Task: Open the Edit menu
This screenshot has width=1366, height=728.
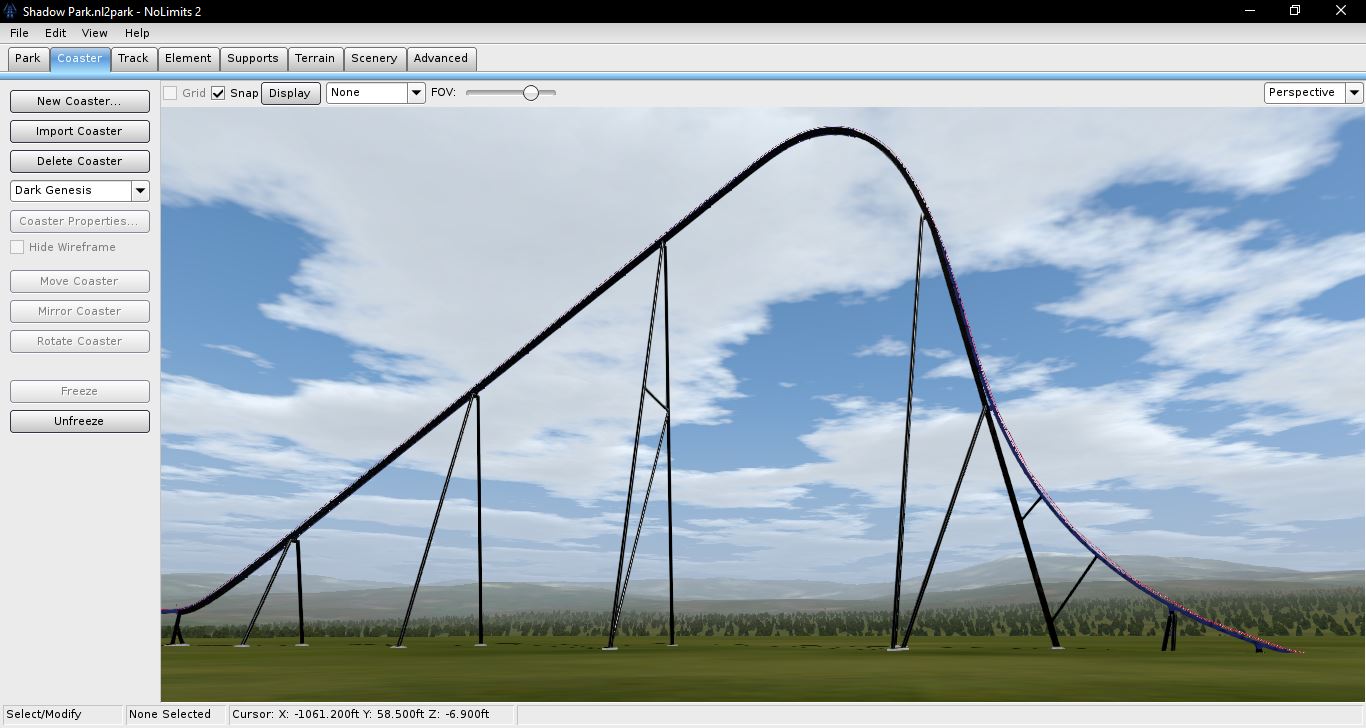Action: point(55,33)
